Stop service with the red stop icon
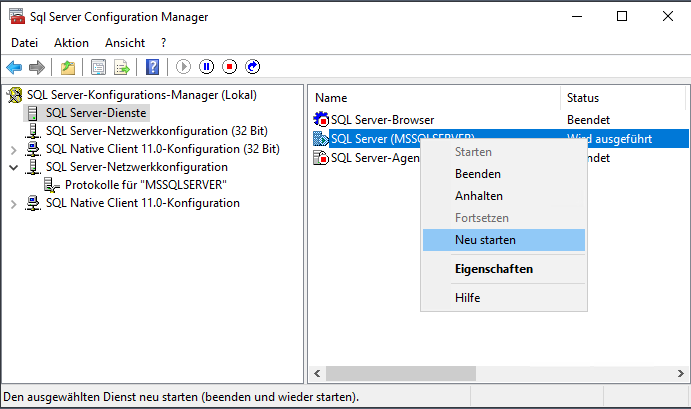Screen dimensions: 691x409 [x=230, y=67]
